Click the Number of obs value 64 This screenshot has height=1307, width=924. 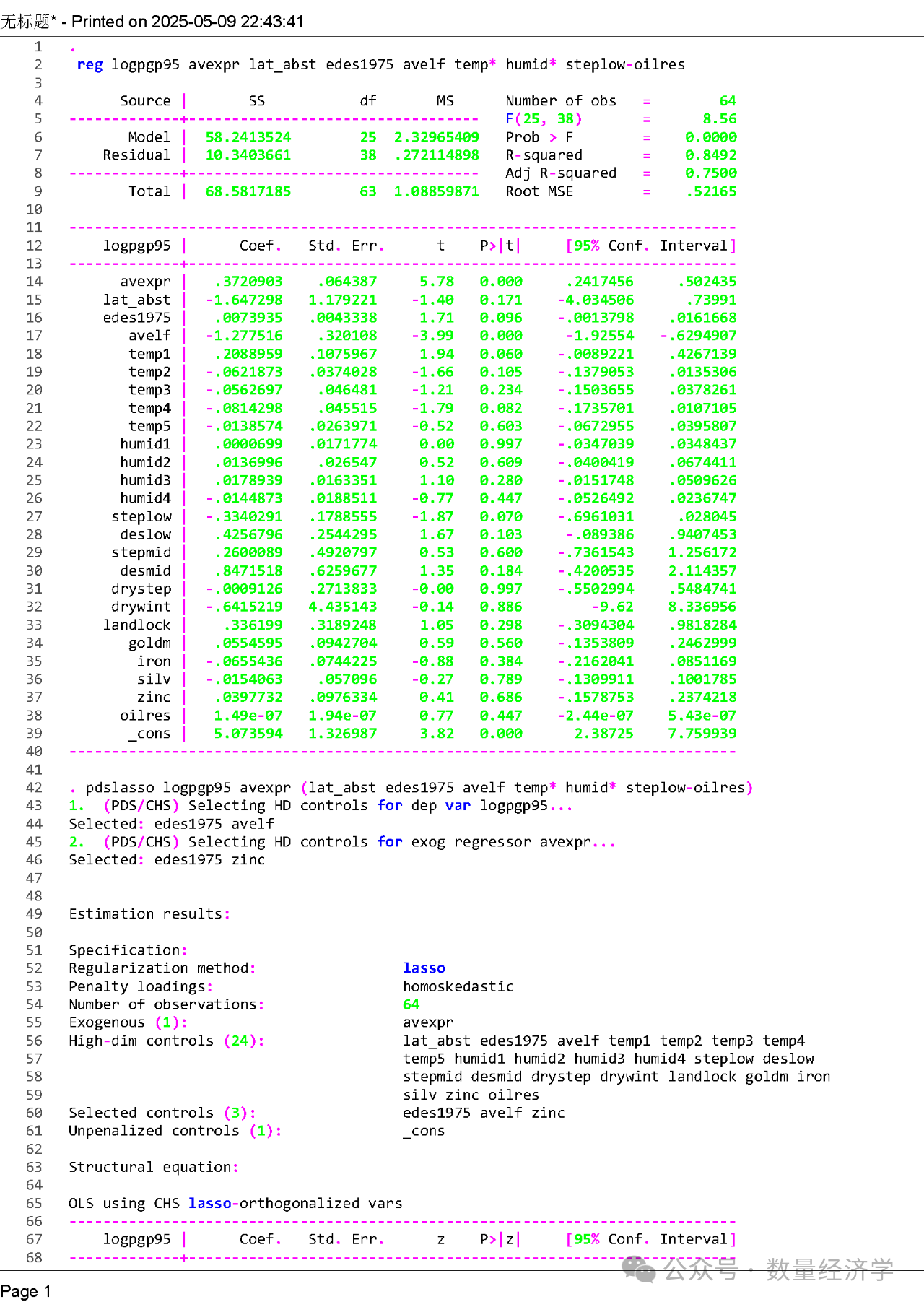[728, 101]
